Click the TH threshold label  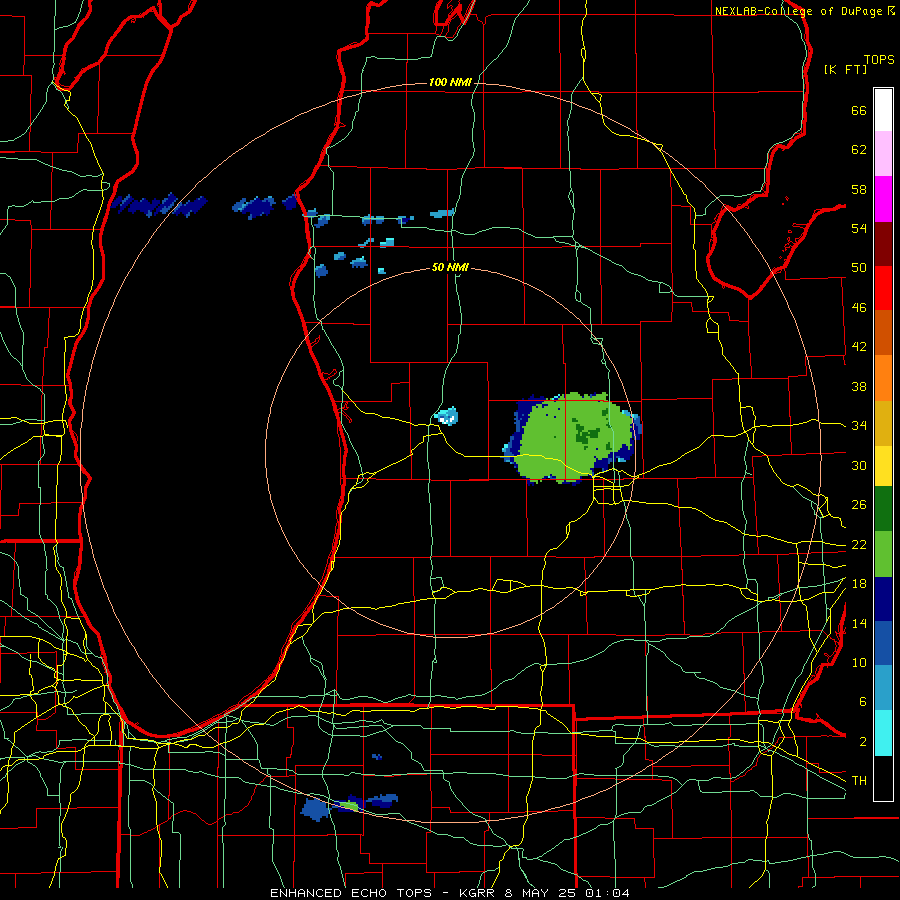(x=859, y=780)
